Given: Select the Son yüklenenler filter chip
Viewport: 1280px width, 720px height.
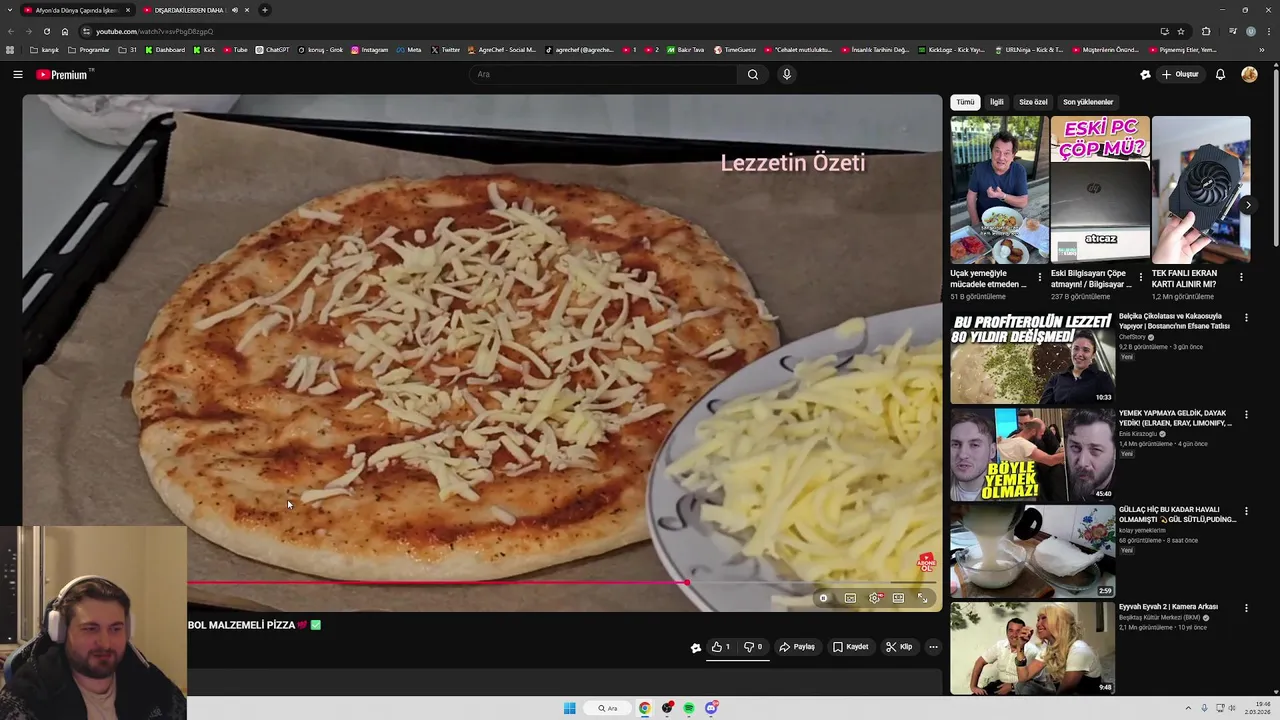Looking at the screenshot, I should 1088,102.
